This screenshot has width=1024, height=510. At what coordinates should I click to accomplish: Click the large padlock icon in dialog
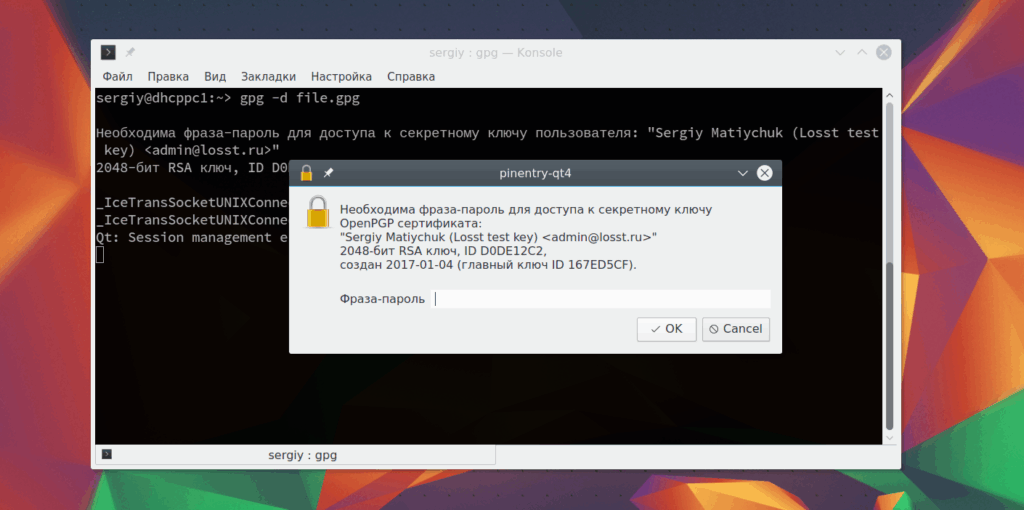click(x=318, y=212)
